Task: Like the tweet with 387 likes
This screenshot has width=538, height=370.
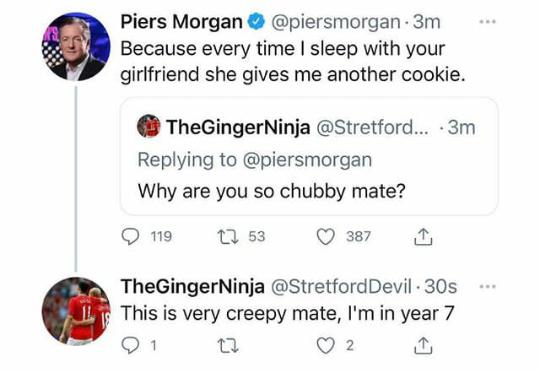Action: click(325, 237)
